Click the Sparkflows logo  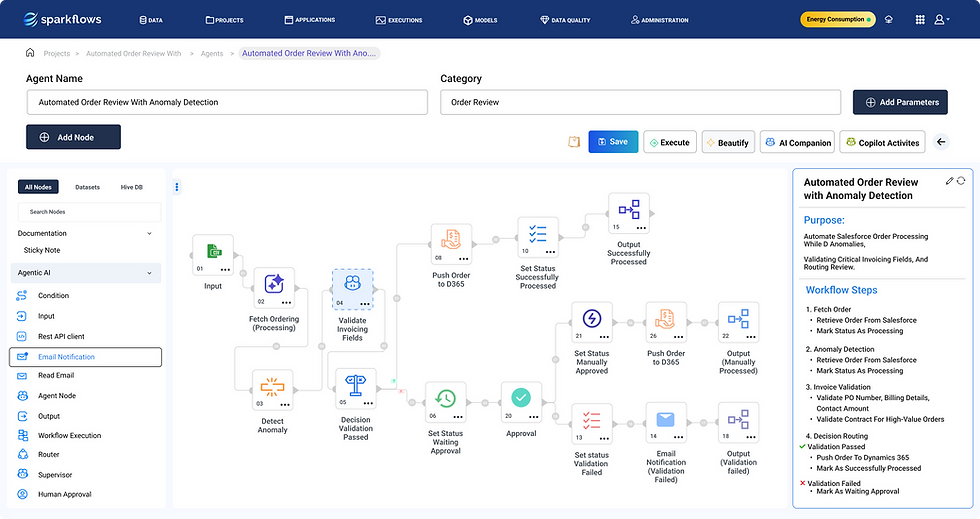tap(62, 19)
